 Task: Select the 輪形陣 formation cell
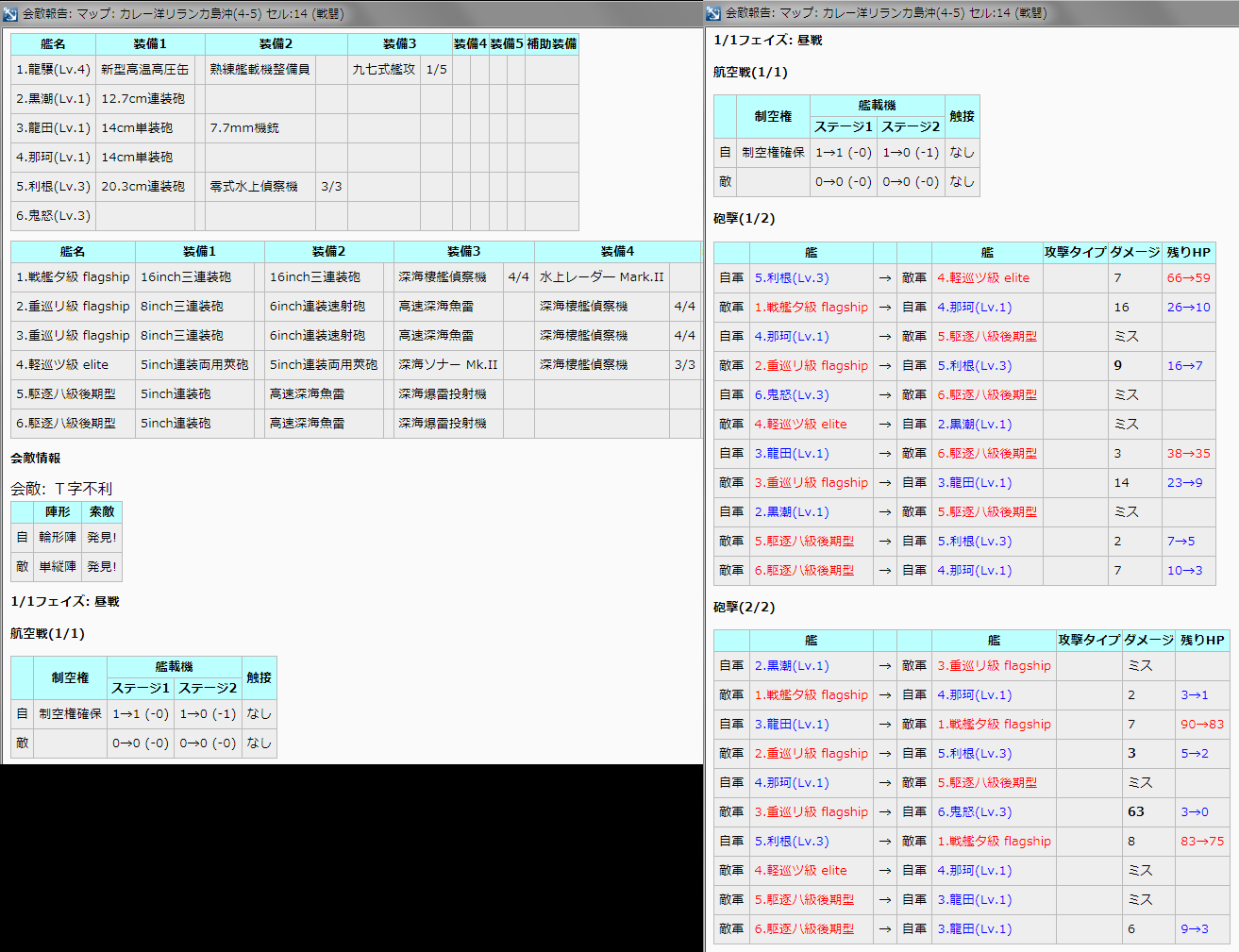[58, 537]
